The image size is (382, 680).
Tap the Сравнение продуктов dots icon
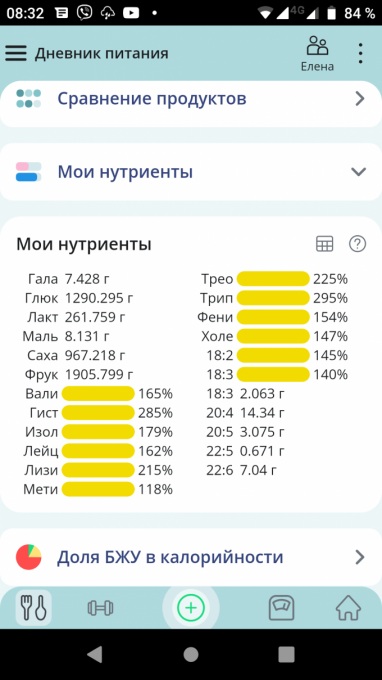29,99
